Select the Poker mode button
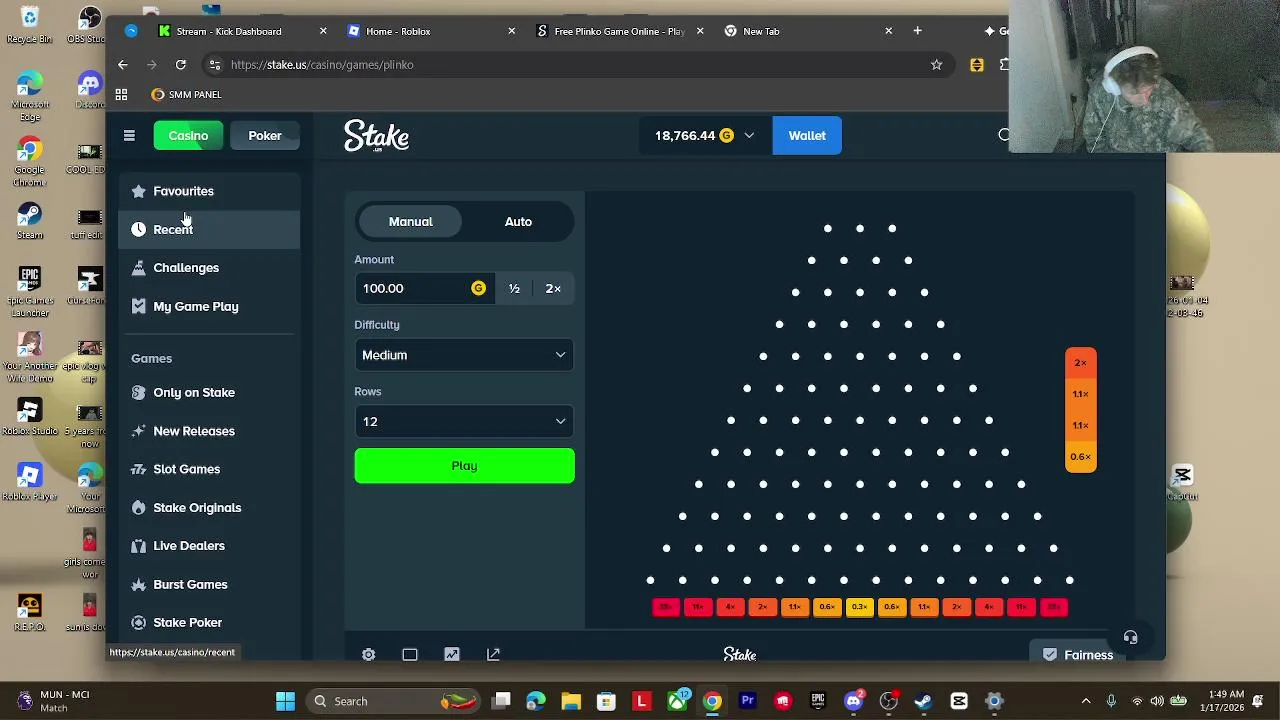The width and height of the screenshot is (1280, 720). point(265,135)
